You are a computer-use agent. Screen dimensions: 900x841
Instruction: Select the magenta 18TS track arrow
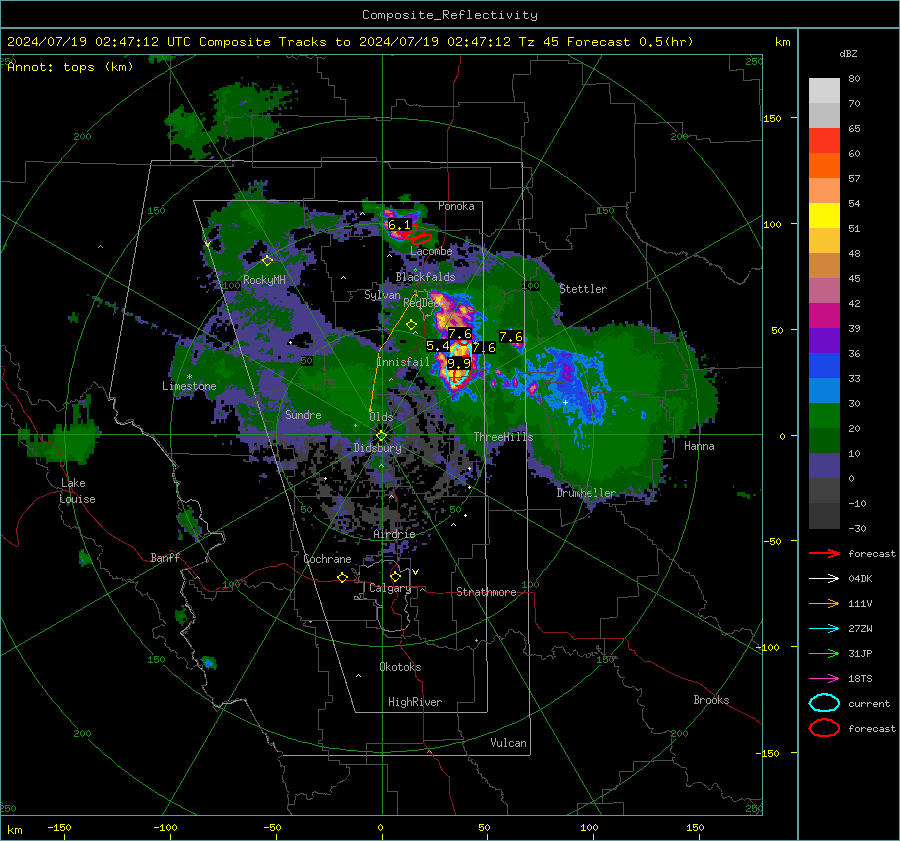coord(824,679)
